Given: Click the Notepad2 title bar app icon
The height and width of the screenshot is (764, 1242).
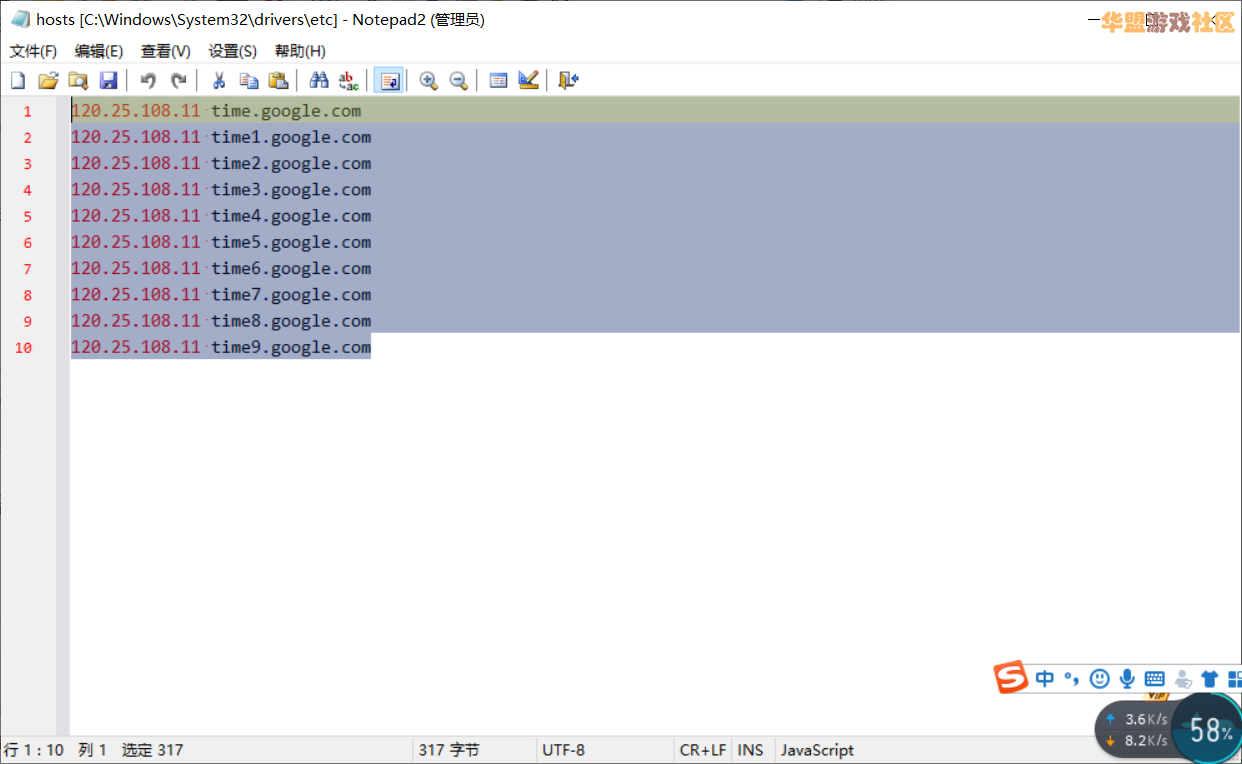Looking at the screenshot, I should (19, 19).
